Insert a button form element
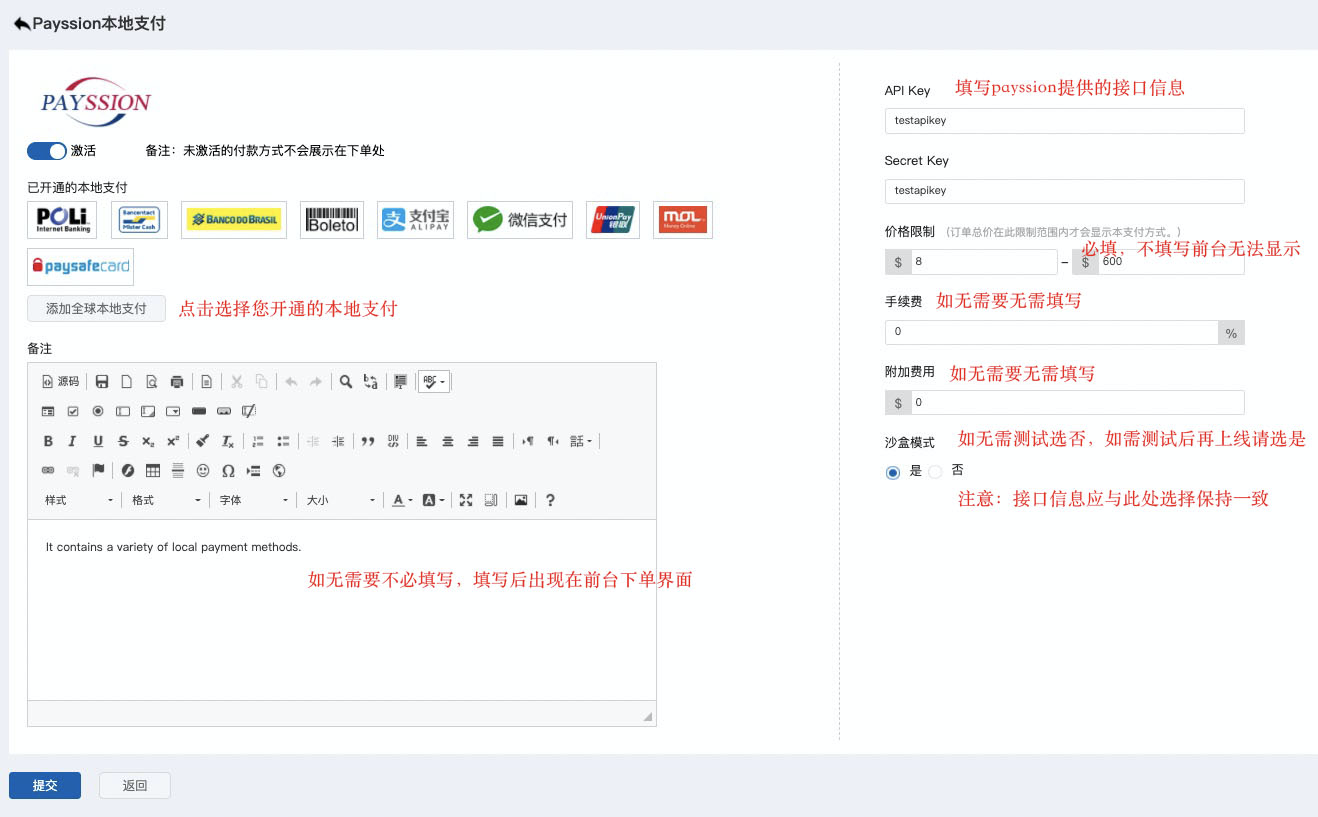1318x817 pixels. tap(198, 411)
